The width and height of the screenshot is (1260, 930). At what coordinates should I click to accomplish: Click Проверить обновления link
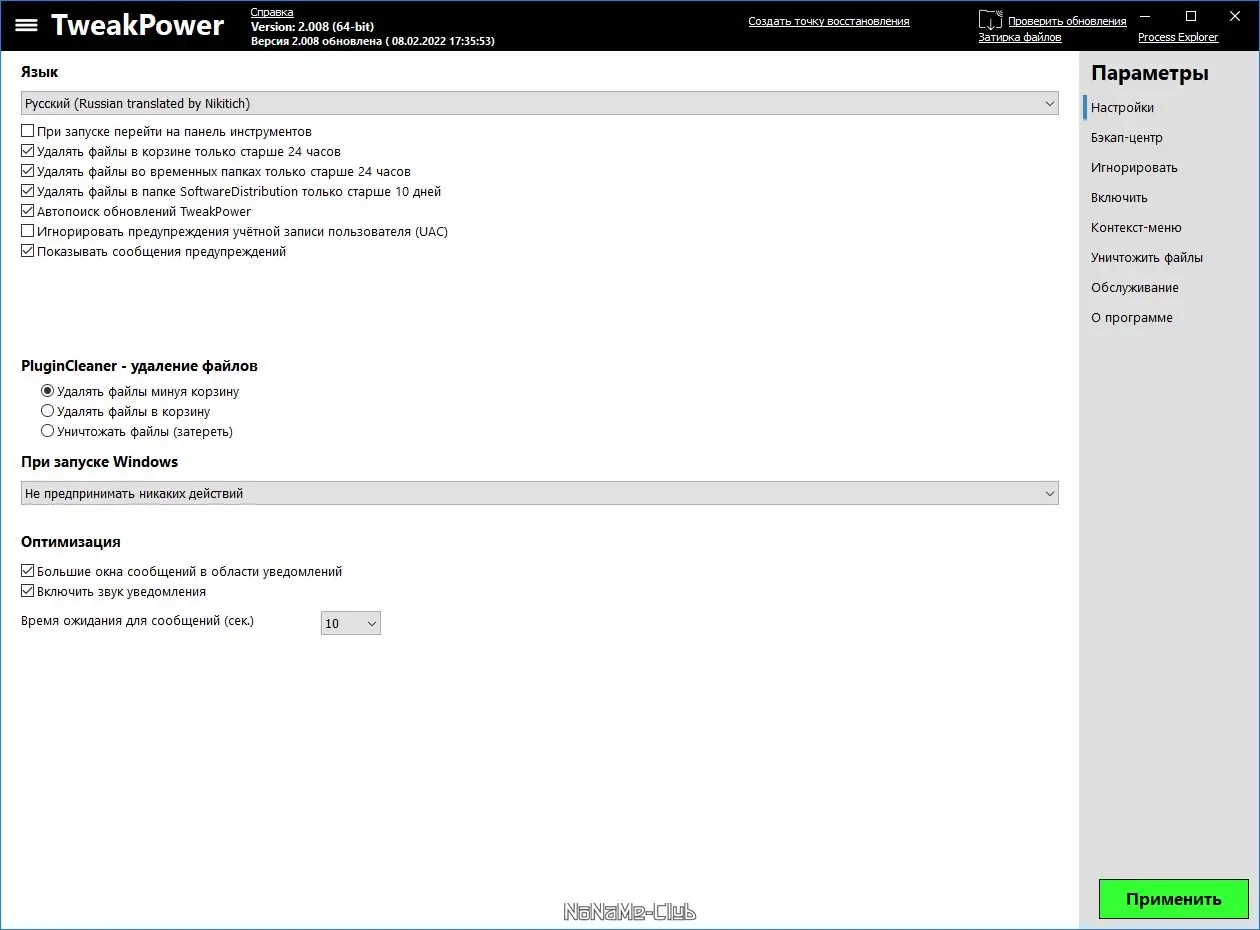[1067, 21]
